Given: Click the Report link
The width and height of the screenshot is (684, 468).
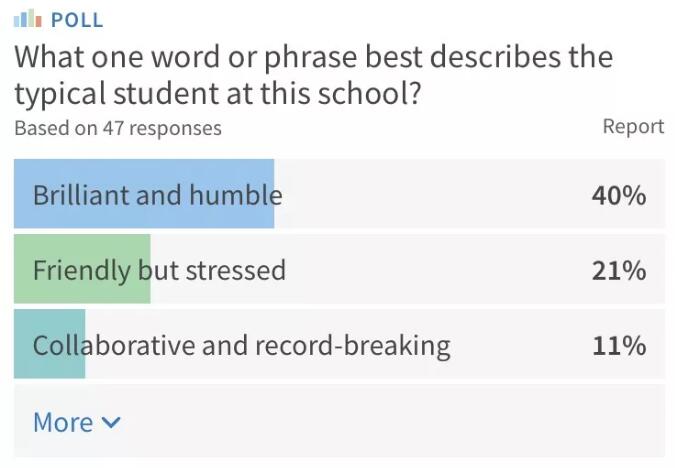Looking at the screenshot, I should [x=633, y=126].
